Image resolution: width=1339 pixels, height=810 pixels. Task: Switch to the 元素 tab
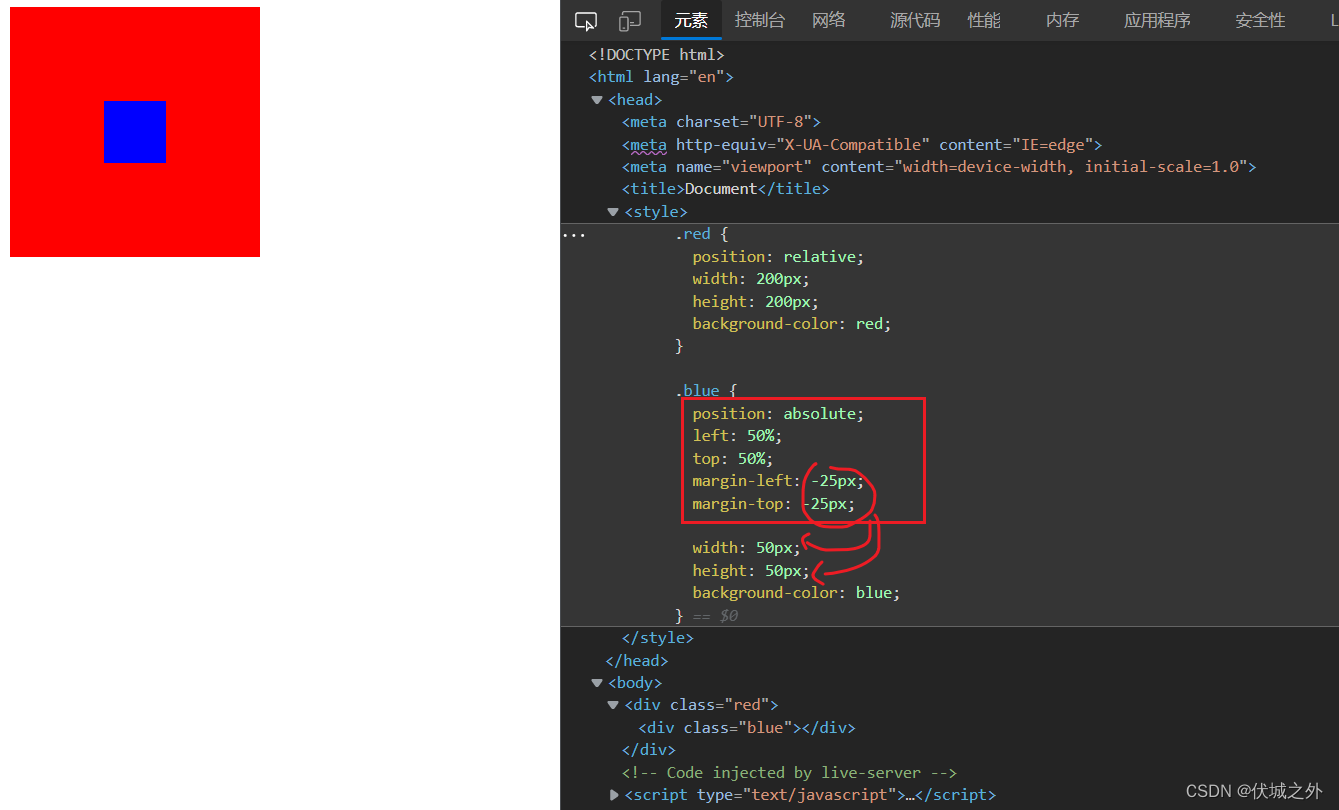point(691,20)
